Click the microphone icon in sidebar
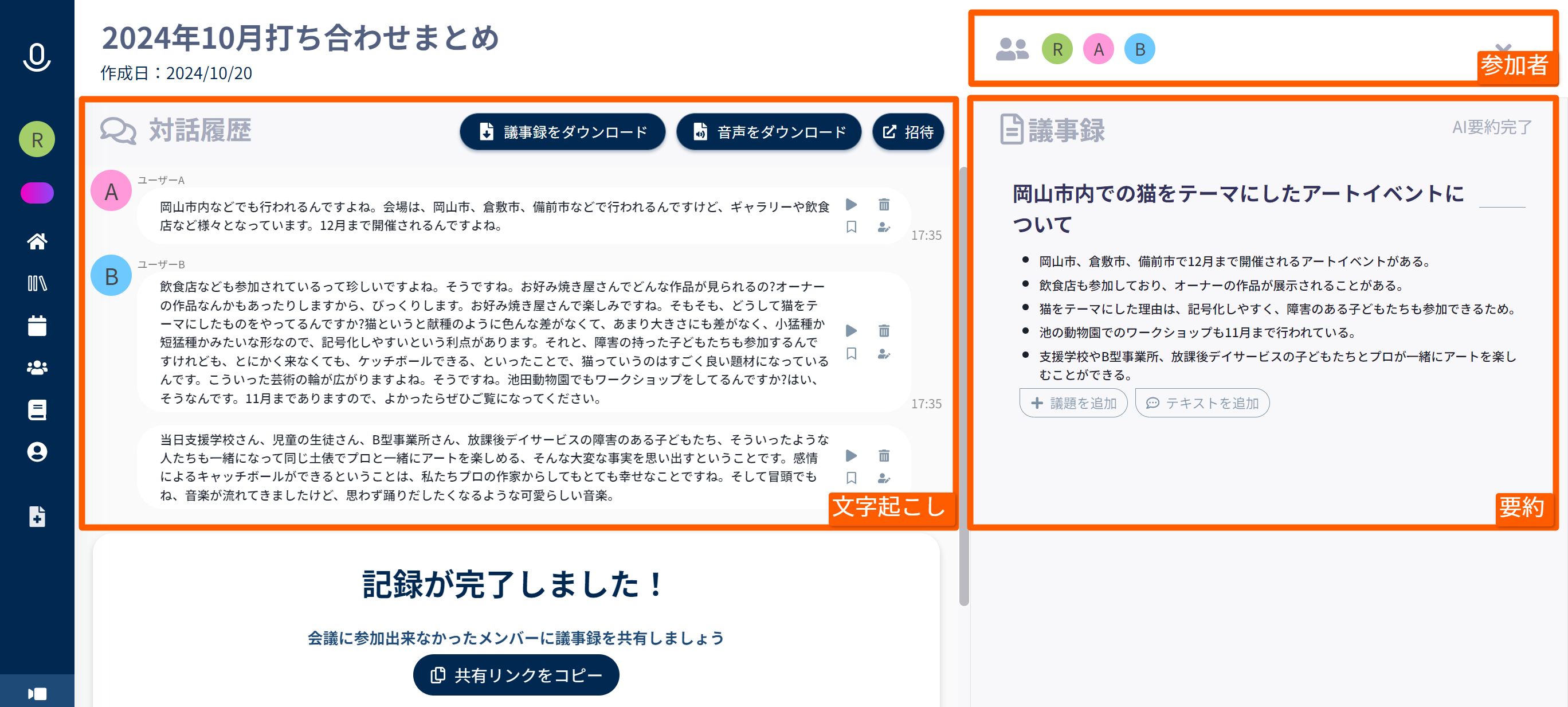Image resolution: width=1568 pixels, height=707 pixels. (37, 58)
